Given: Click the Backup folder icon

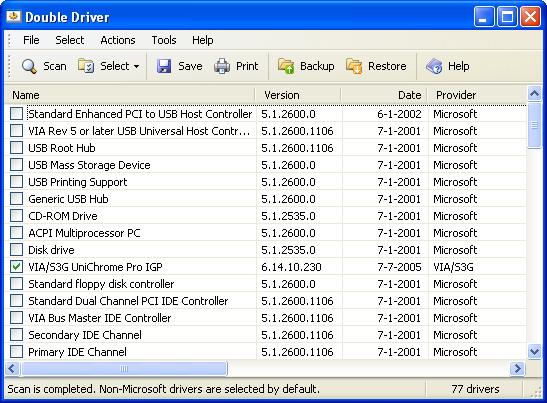Looking at the screenshot, I should pos(286,66).
